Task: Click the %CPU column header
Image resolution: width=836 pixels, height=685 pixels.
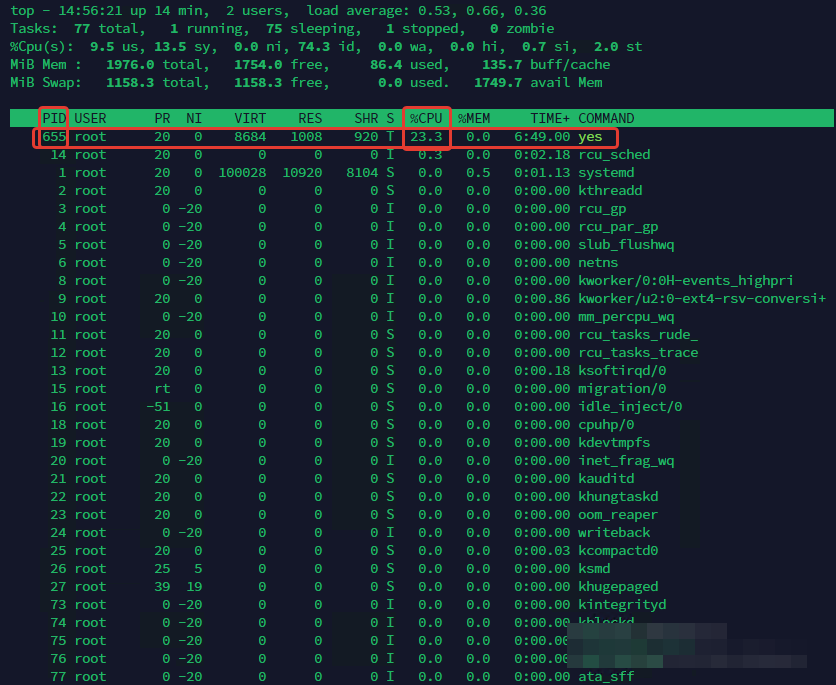Action: [x=427, y=118]
